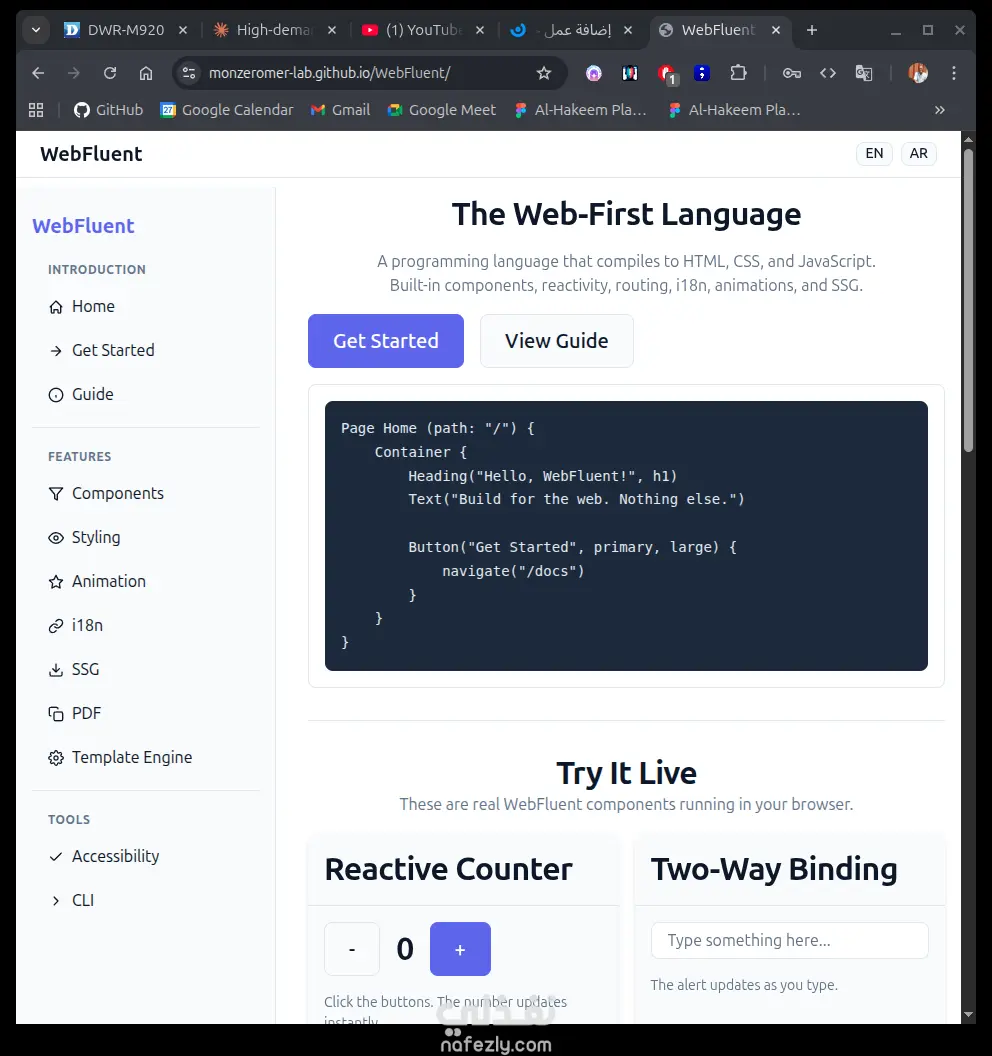Viewport: 992px width, 1056px height.
Task: Open a new tab with the plus button
Action: (812, 30)
